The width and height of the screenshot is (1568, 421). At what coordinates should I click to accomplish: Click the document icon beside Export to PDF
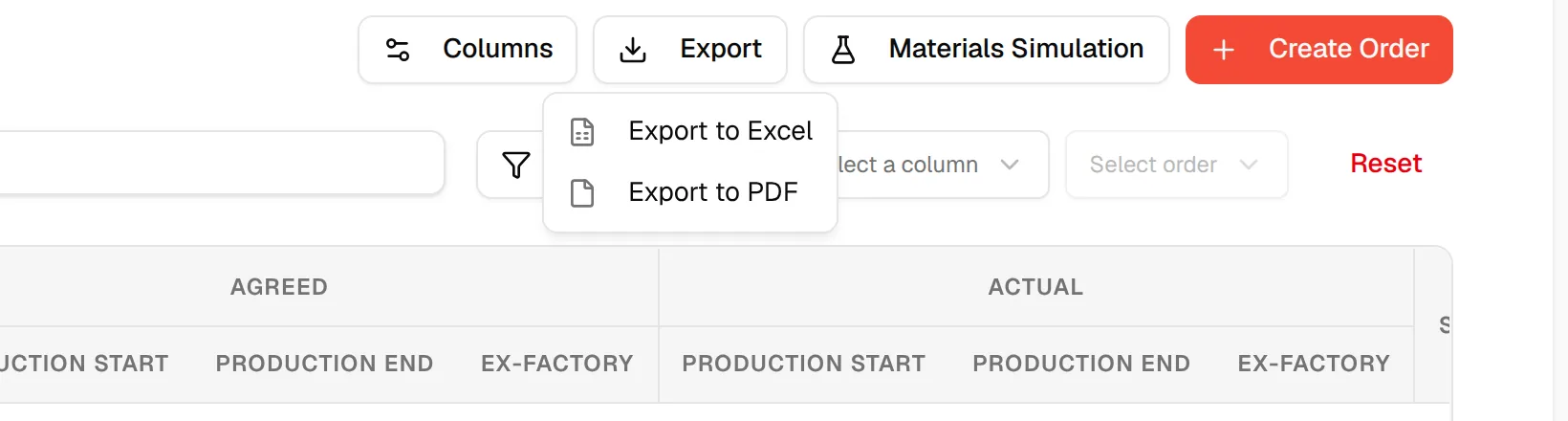coord(582,192)
